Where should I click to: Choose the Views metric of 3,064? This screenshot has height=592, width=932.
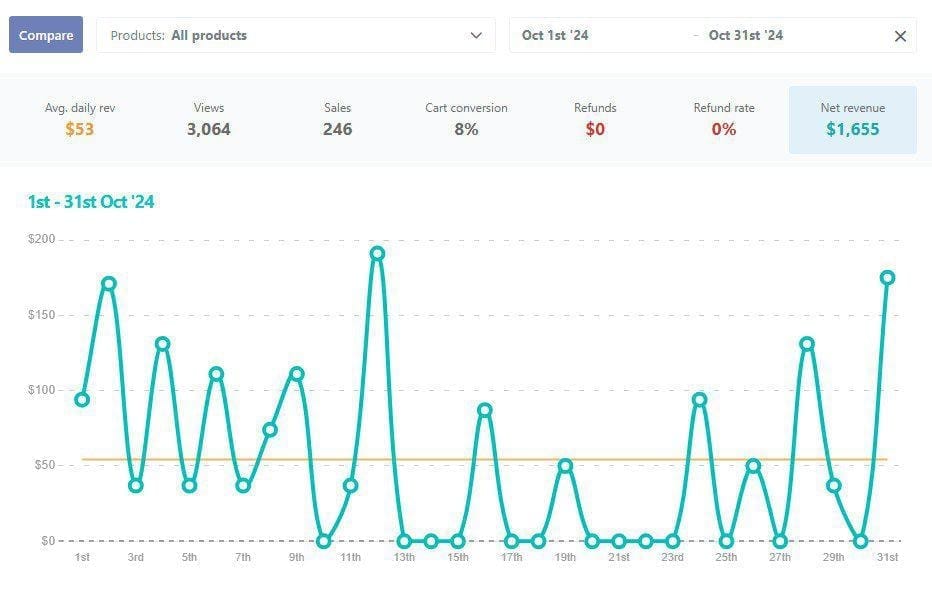[x=209, y=120]
